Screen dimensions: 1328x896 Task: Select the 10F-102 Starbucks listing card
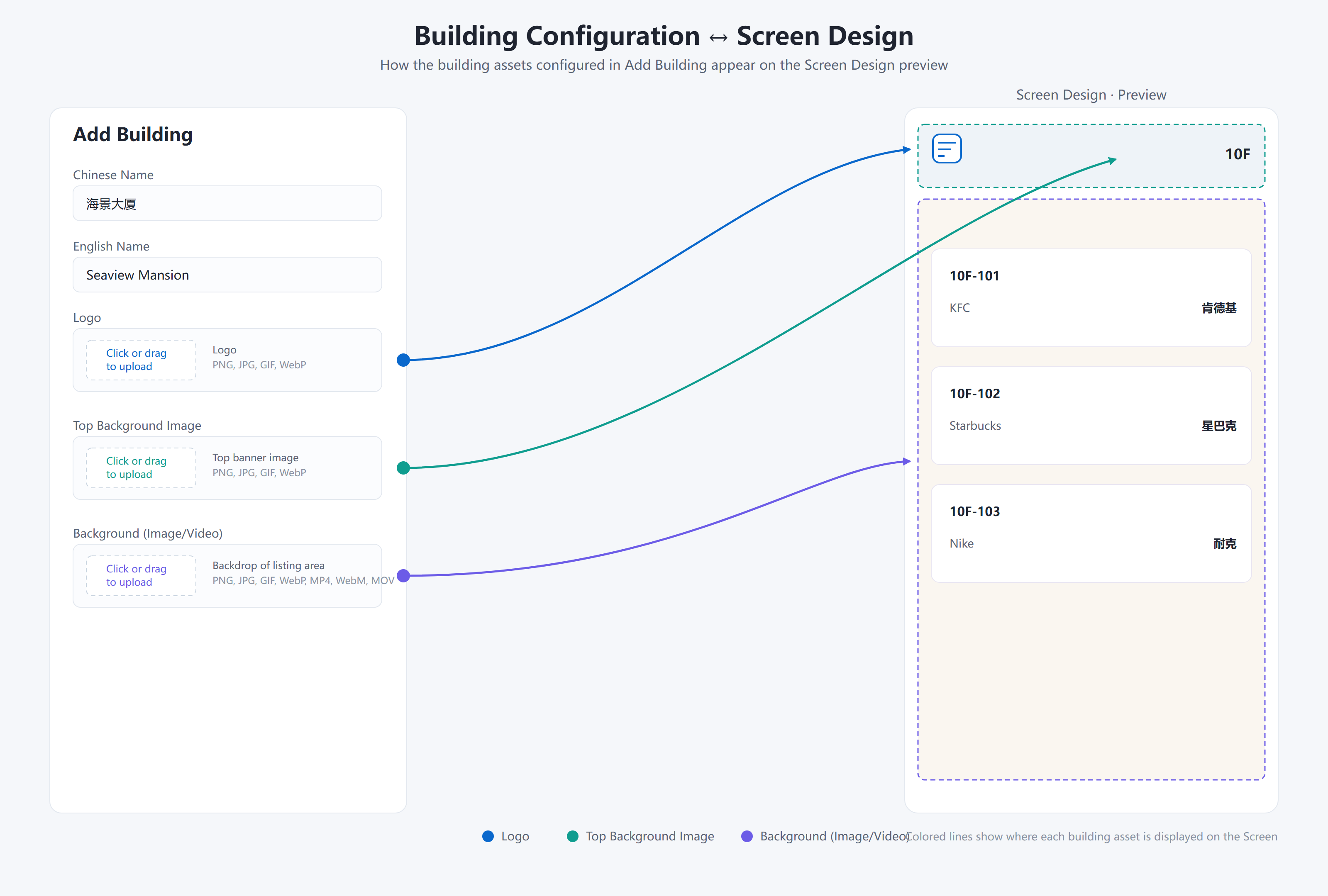tap(1091, 416)
